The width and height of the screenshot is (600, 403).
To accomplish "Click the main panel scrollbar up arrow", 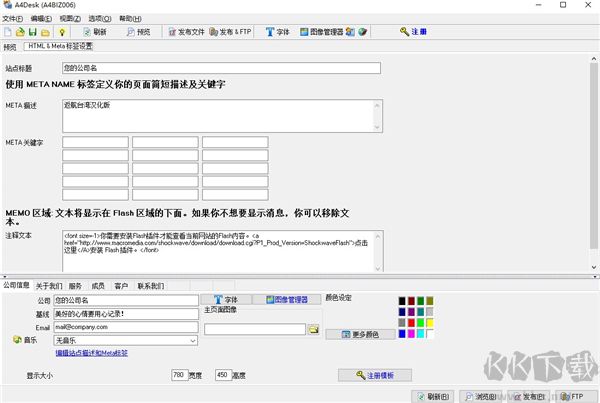I will (593, 59).
